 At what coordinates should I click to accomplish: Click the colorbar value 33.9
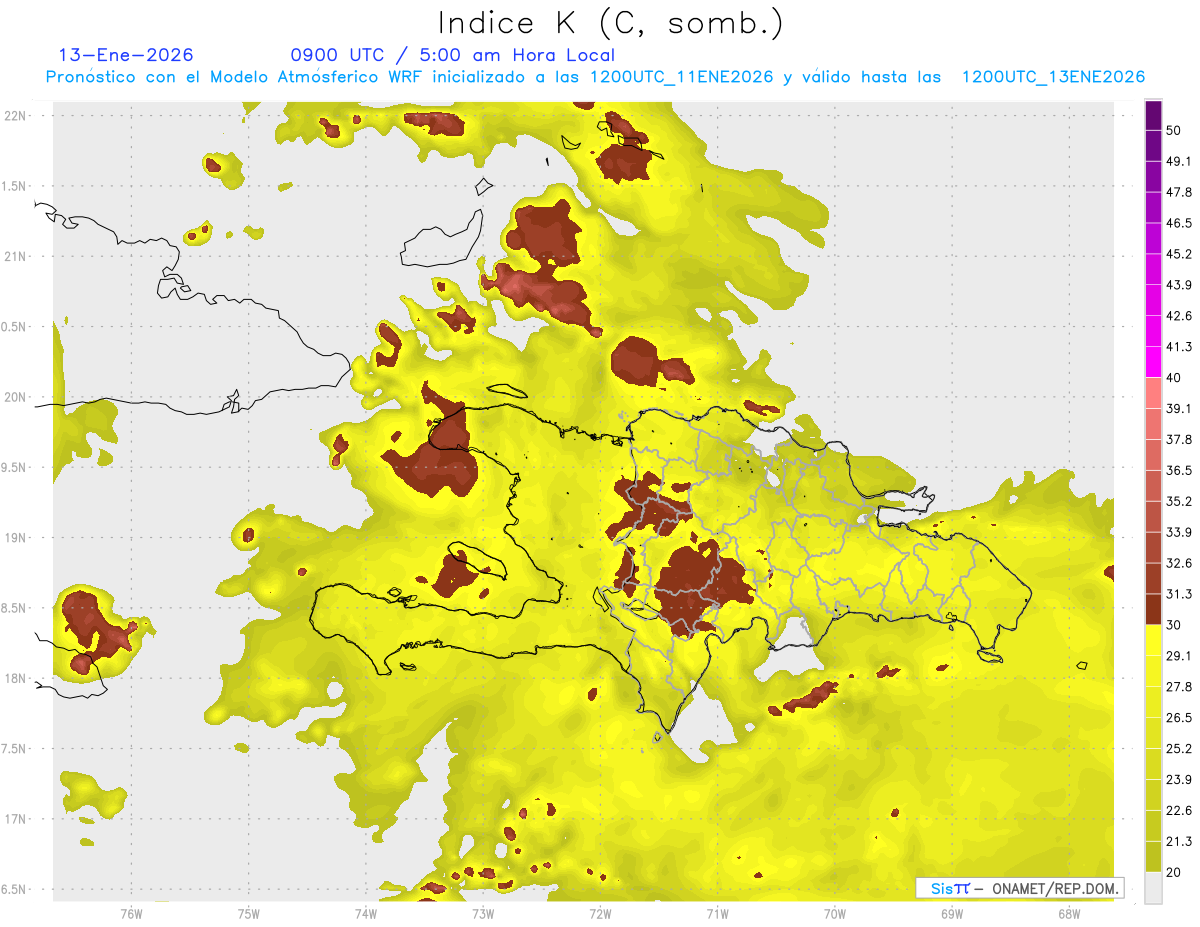coord(1179,532)
